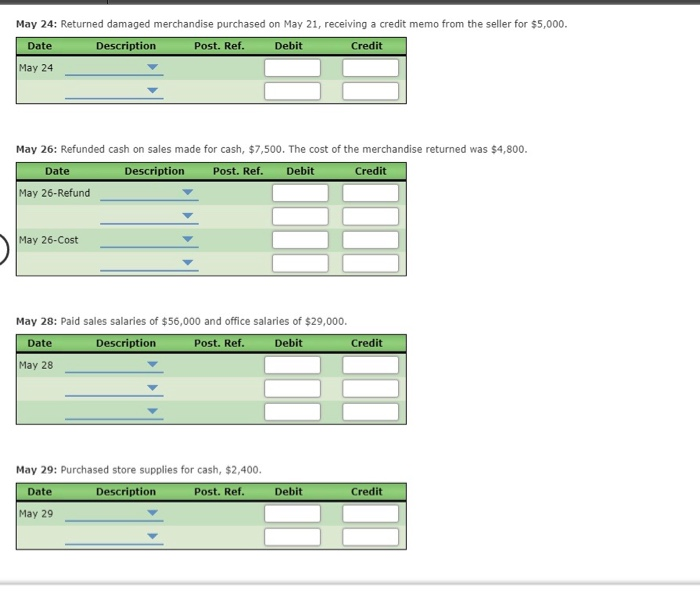
Task: Click the May 28 first row credit field
Action: [x=371, y=365]
